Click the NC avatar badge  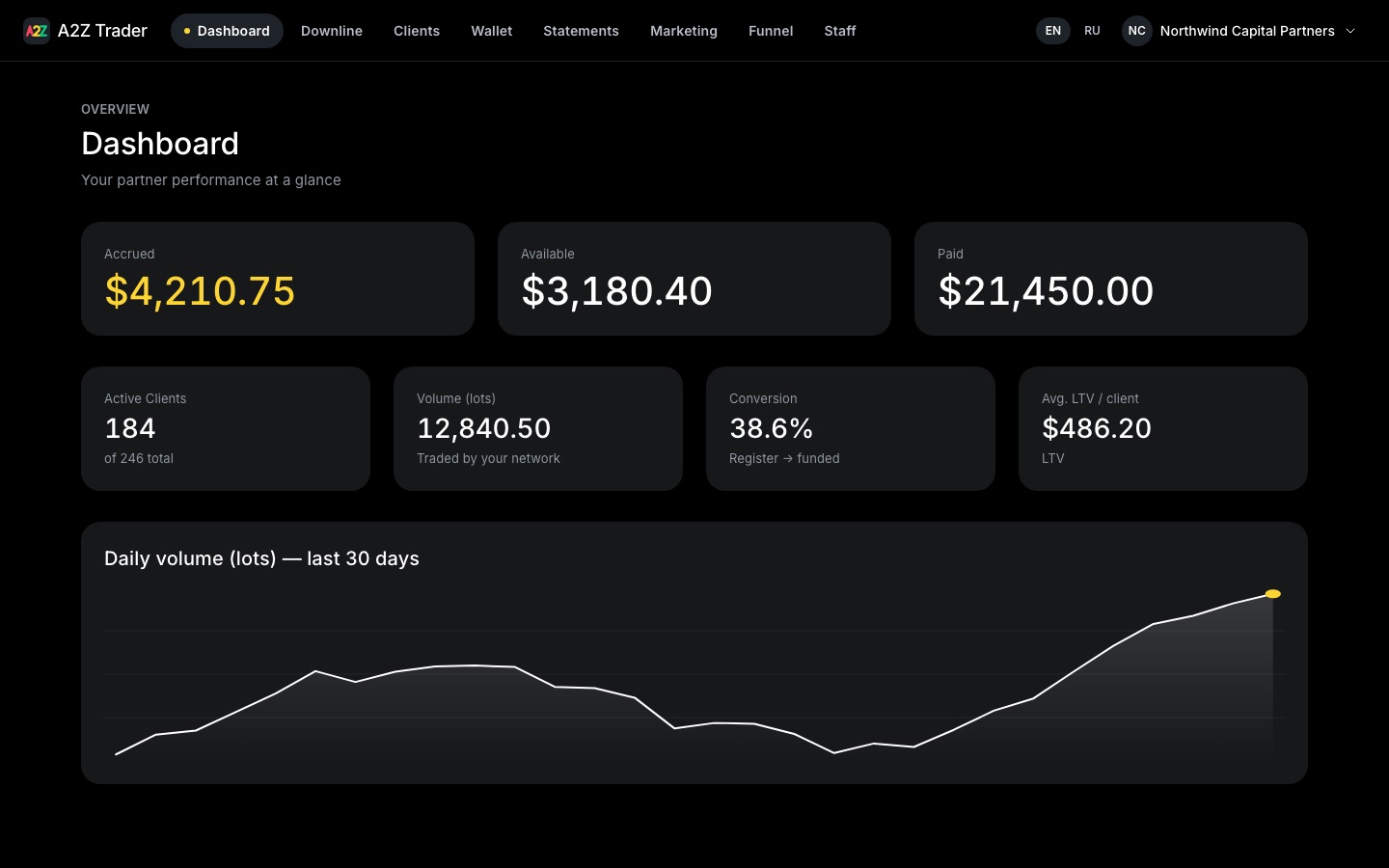point(1137,31)
